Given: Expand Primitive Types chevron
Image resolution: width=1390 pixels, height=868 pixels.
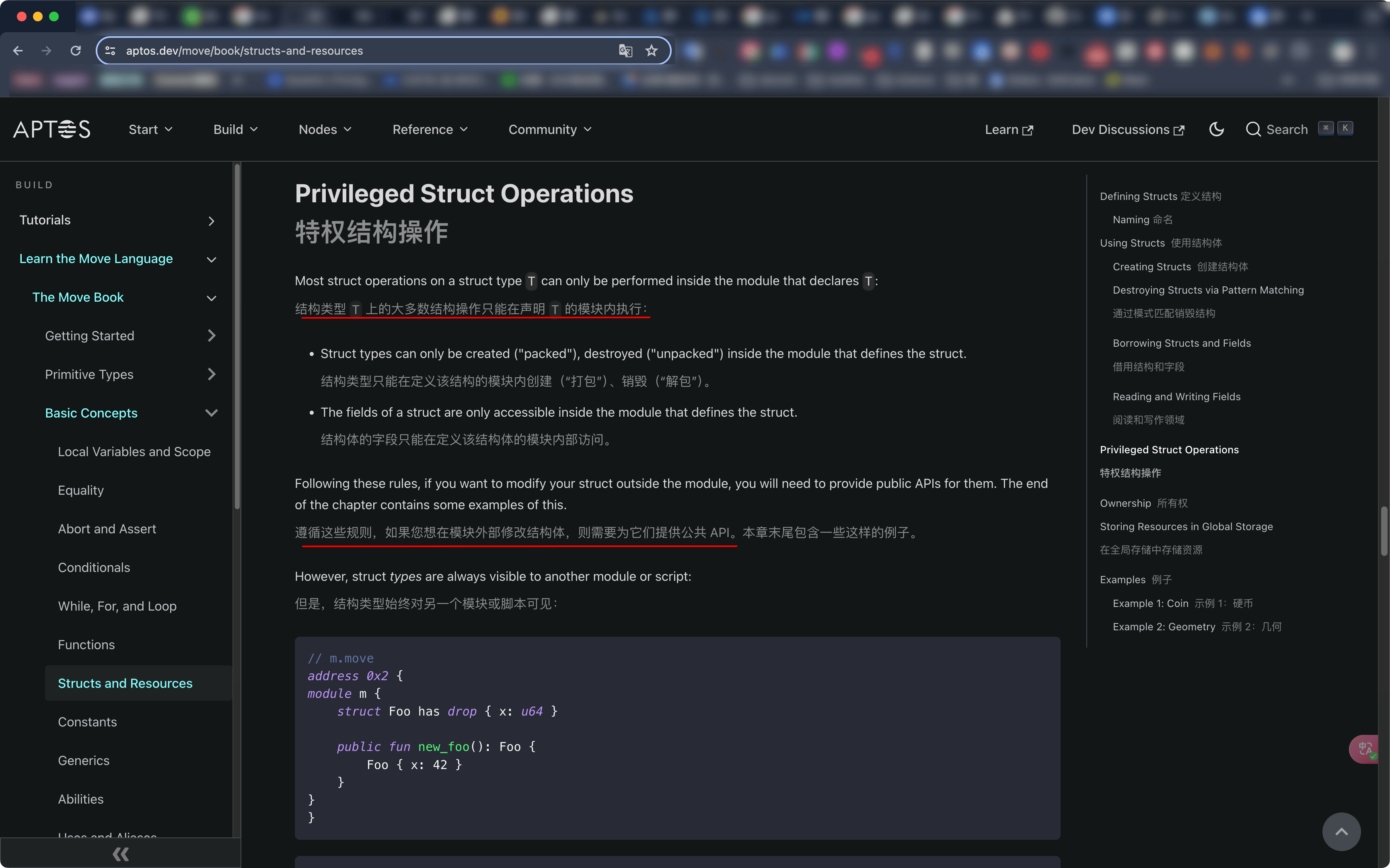Looking at the screenshot, I should tap(211, 374).
